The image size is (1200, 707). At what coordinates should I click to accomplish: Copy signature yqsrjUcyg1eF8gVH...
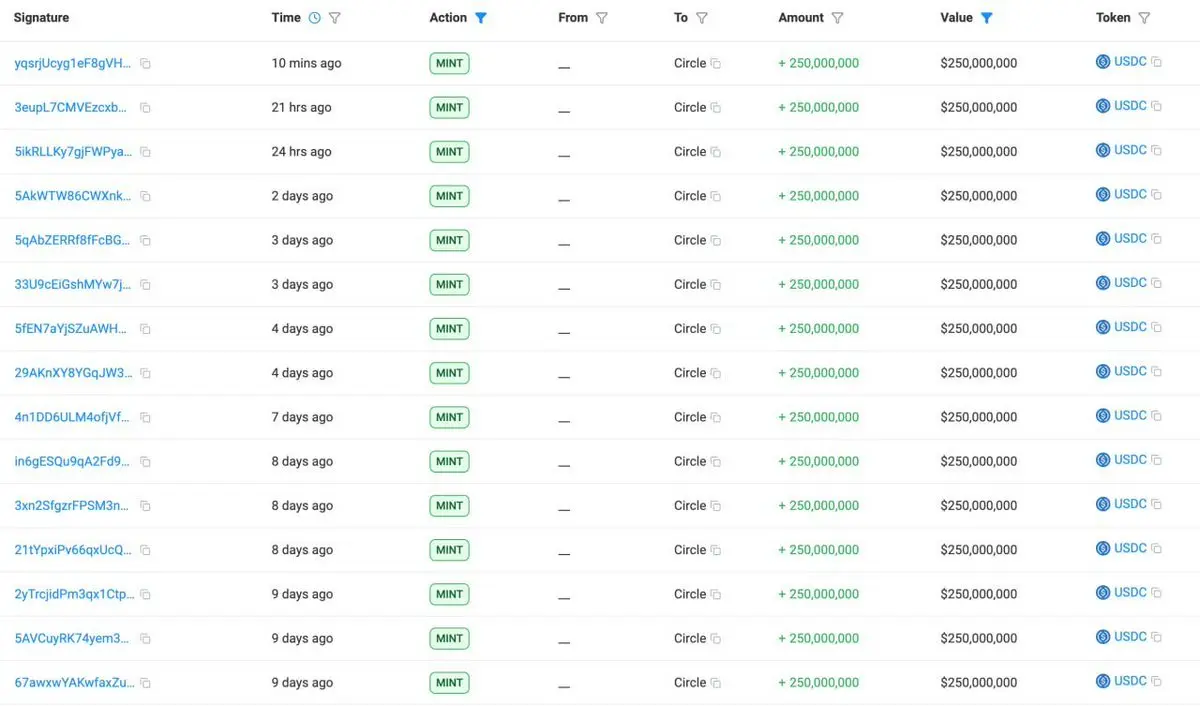pyautogui.click(x=145, y=64)
